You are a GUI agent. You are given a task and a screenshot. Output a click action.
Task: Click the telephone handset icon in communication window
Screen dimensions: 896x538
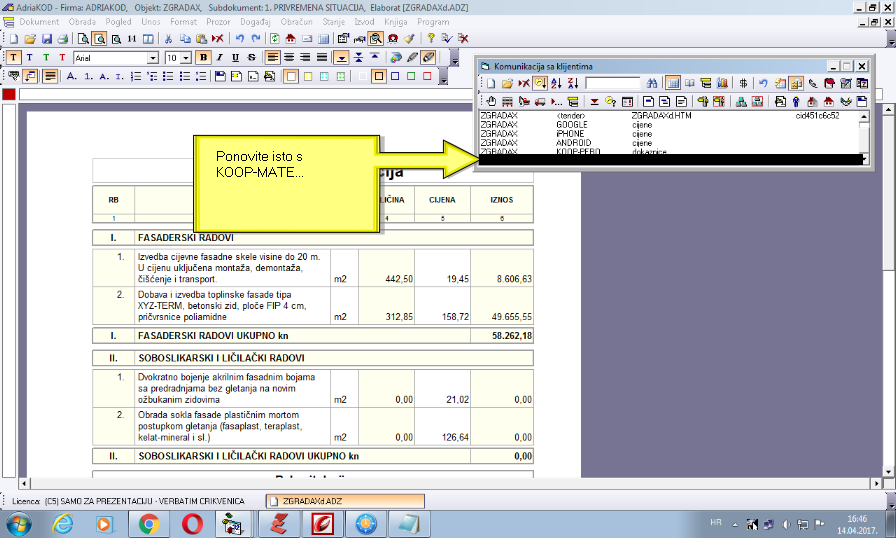[x=813, y=83]
